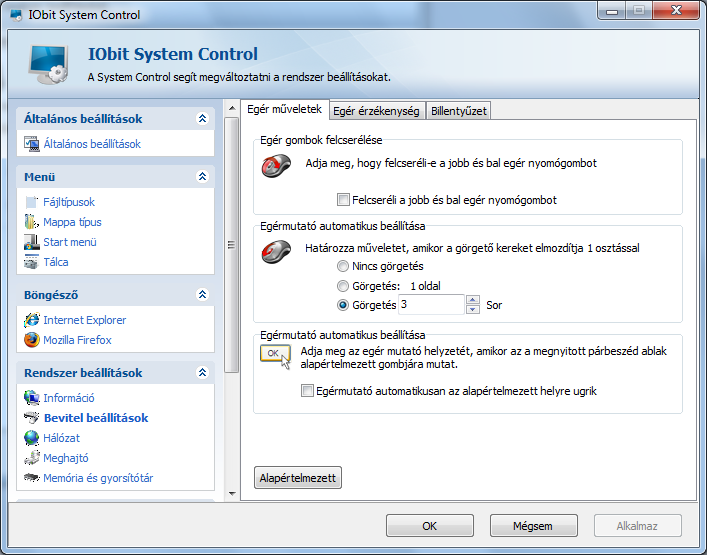
Task: Close the IObit System Control window
Action: tap(675, 10)
